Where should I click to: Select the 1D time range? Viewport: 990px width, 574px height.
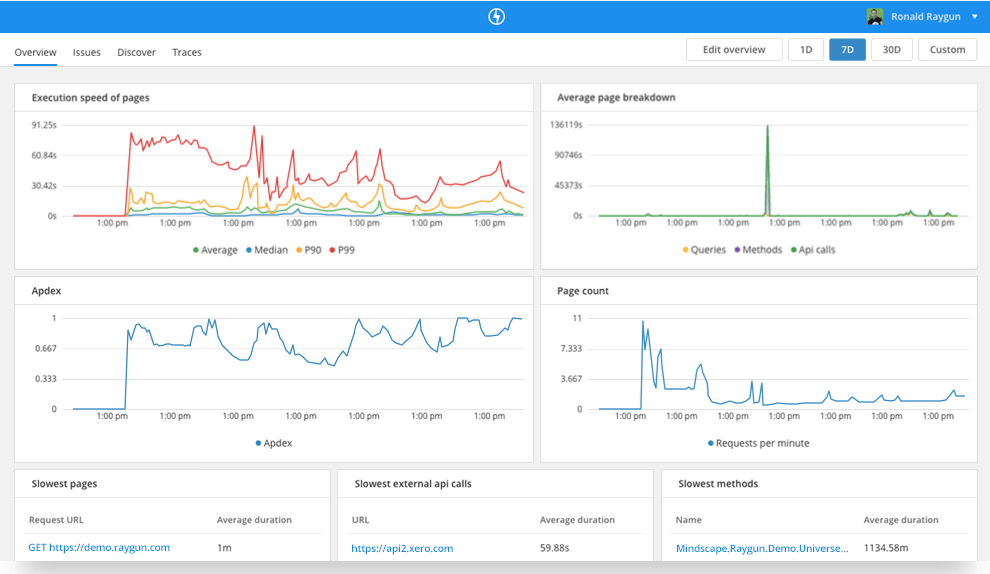click(806, 50)
